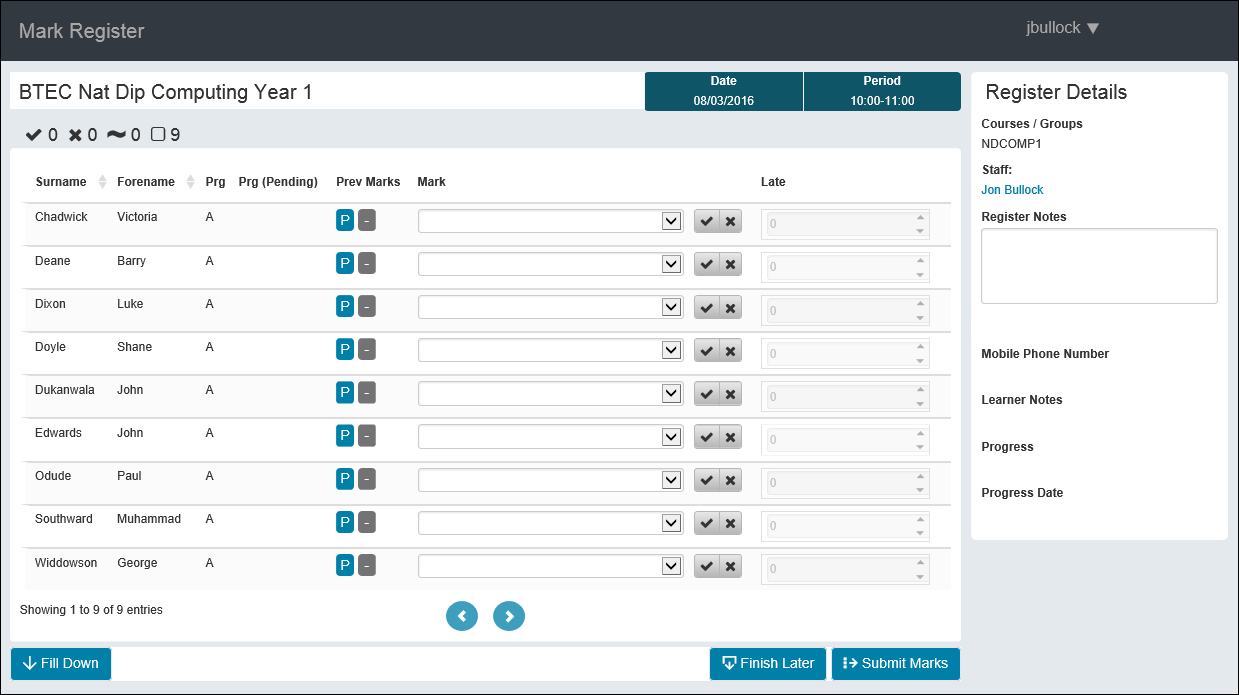Click the dash previous mark badge for John Edwards

click(x=367, y=437)
